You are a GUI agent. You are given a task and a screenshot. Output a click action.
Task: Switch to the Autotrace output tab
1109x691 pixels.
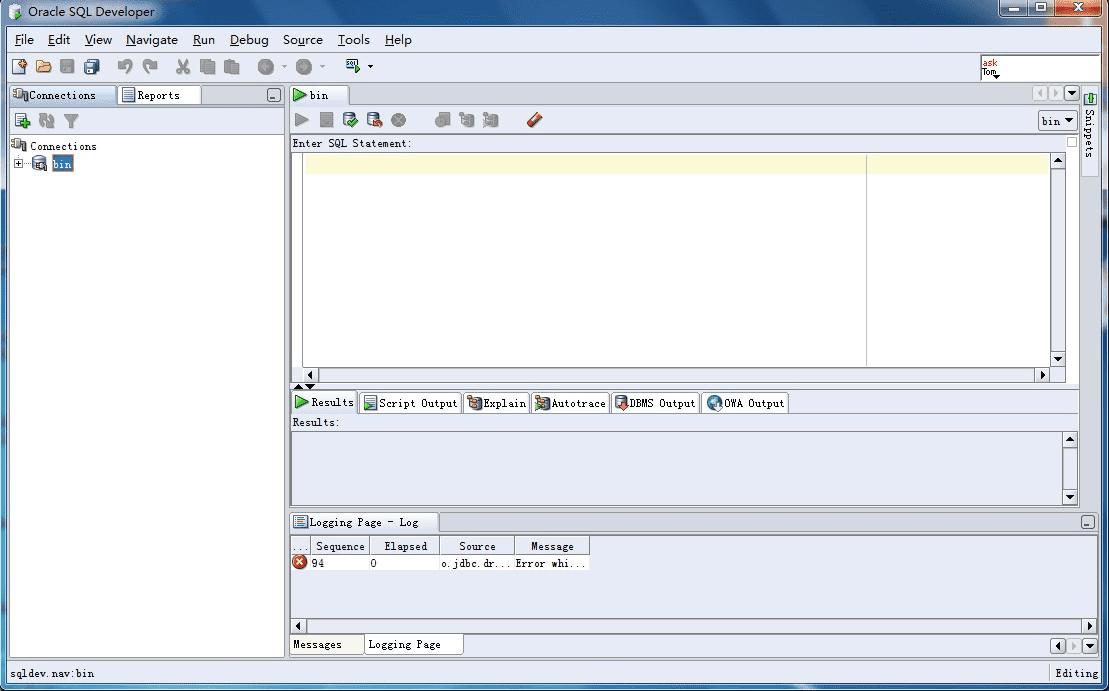571,403
